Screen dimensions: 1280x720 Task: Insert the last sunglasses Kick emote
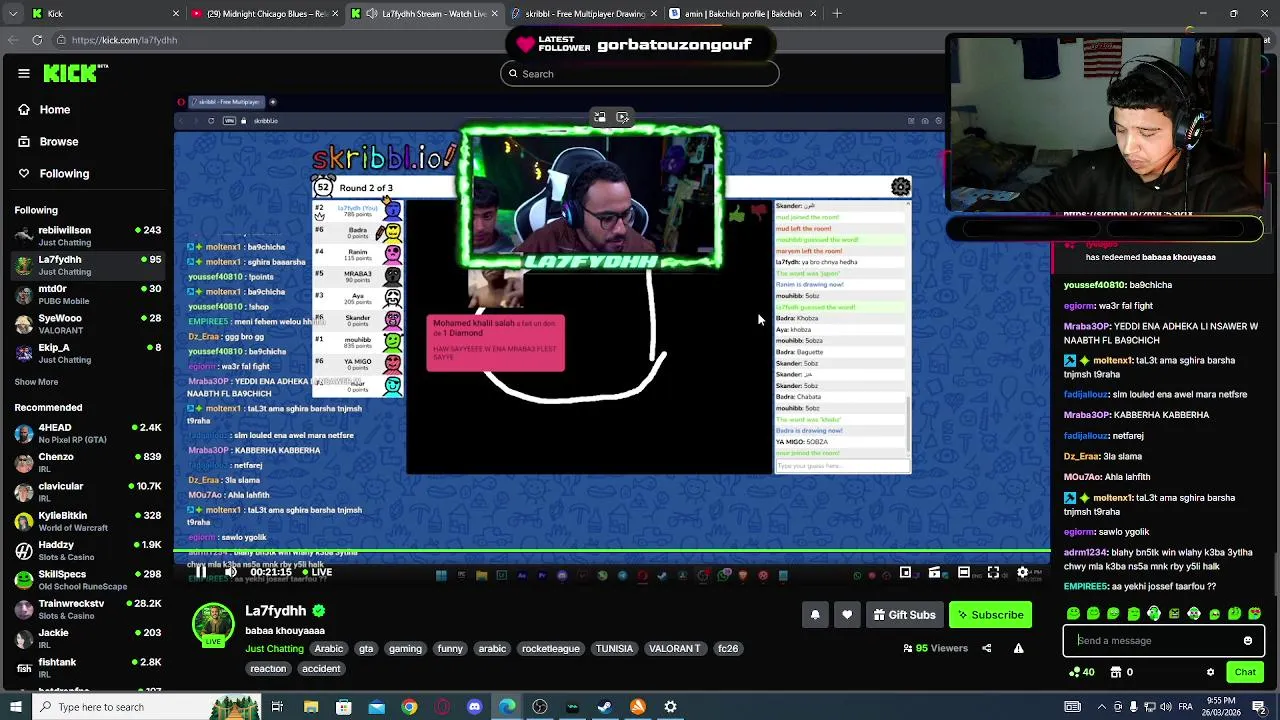[1255, 613]
